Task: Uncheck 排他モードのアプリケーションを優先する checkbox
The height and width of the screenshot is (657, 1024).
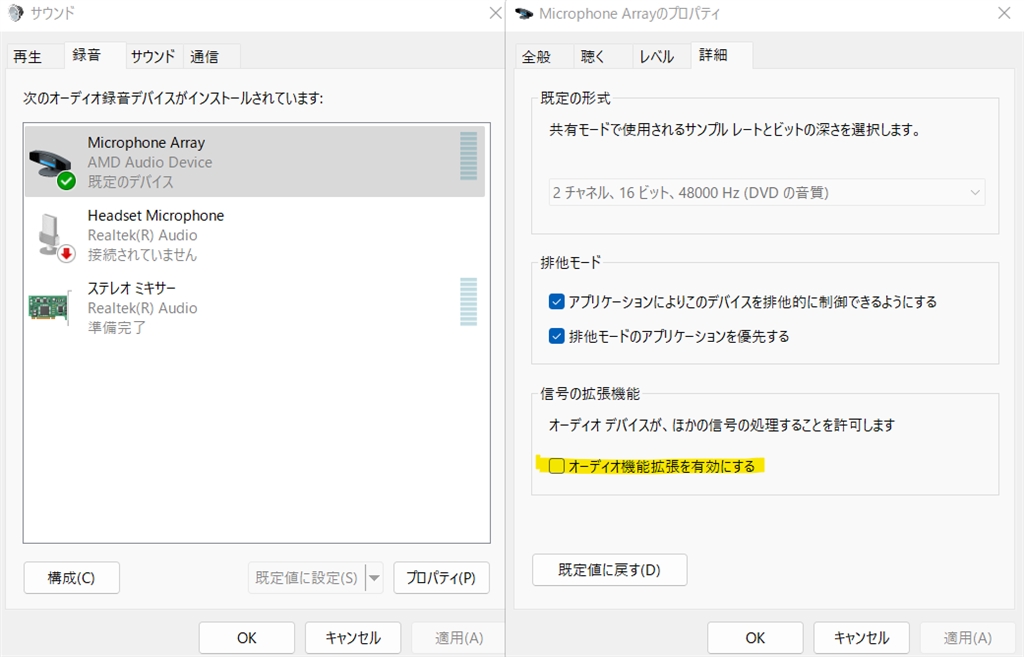Action: (x=557, y=336)
